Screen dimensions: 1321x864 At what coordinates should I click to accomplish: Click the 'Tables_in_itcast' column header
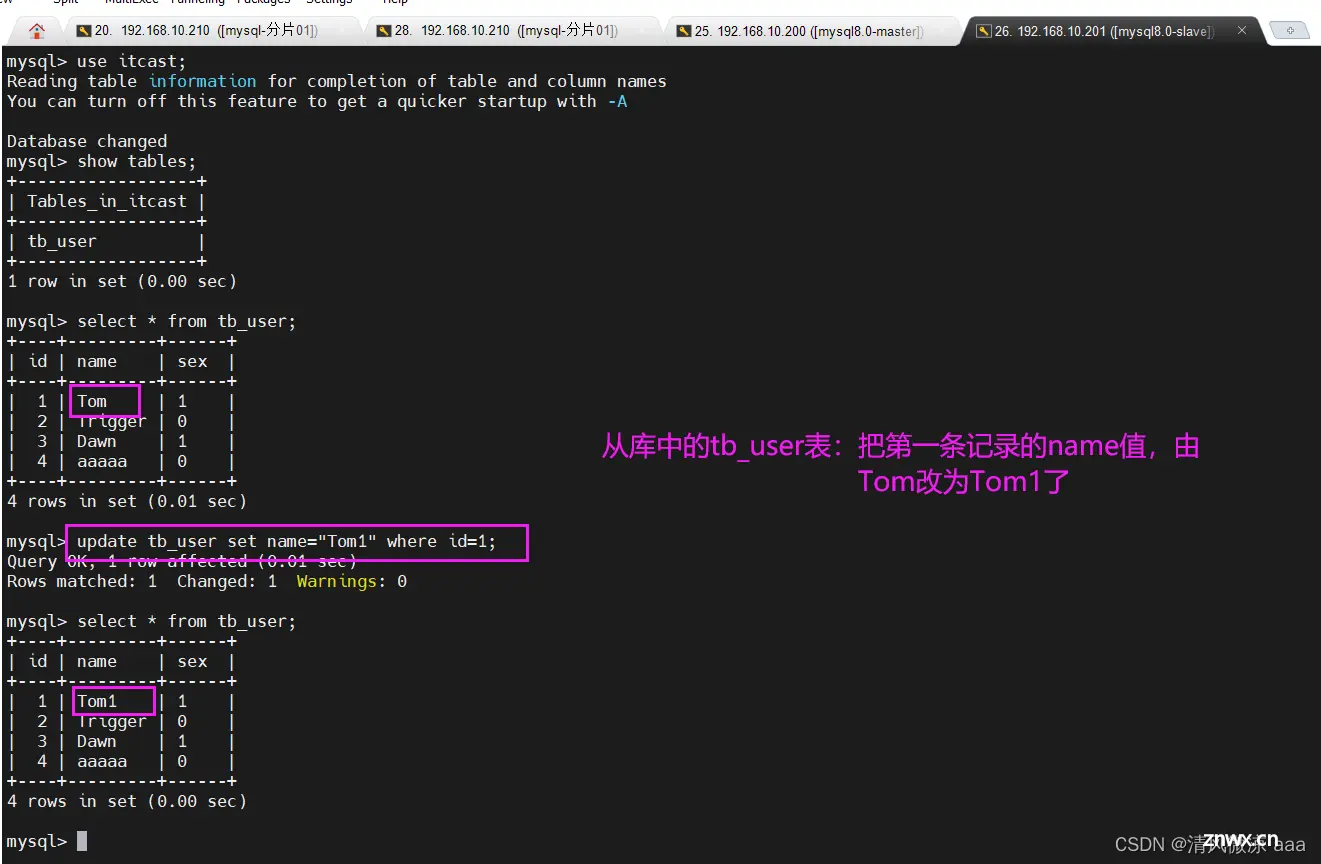(x=107, y=201)
